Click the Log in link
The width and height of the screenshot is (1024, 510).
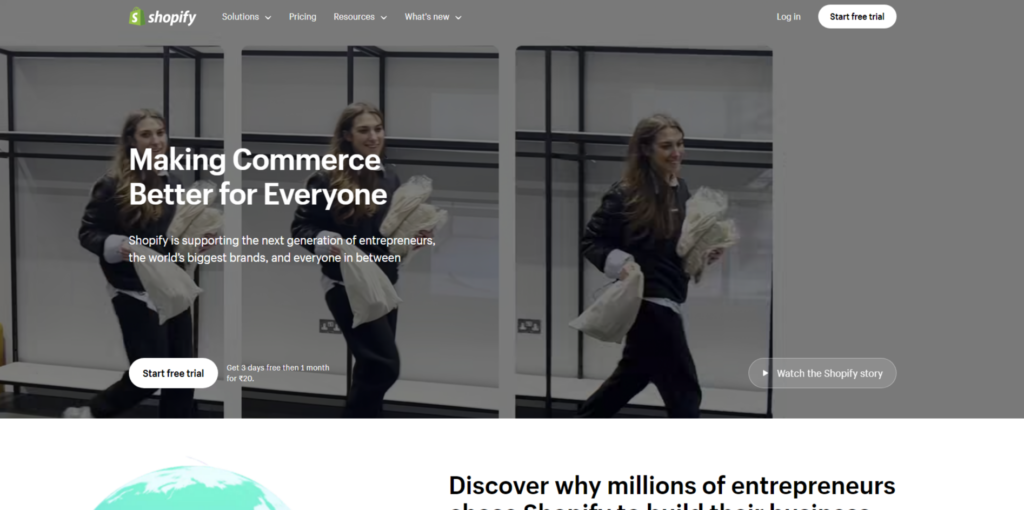pos(788,17)
